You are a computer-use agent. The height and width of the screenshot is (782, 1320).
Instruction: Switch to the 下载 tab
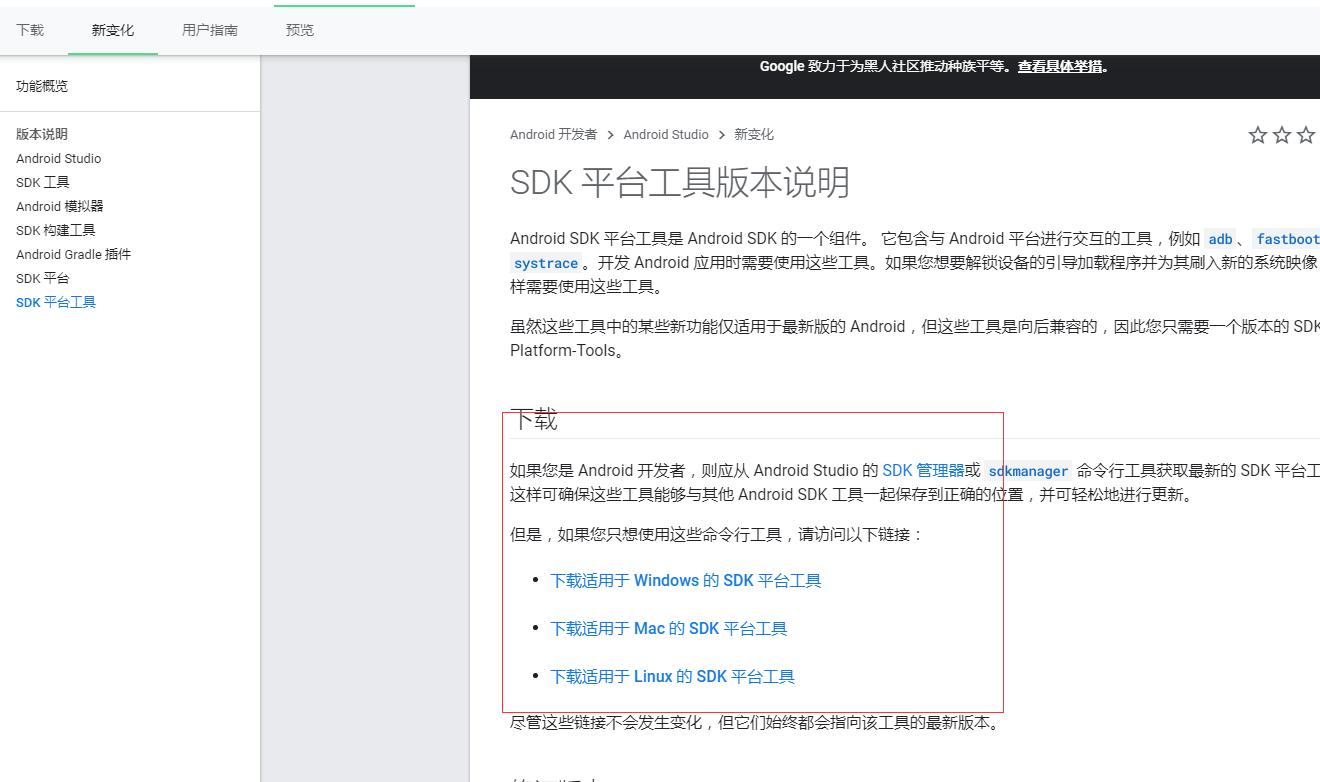click(x=29, y=30)
